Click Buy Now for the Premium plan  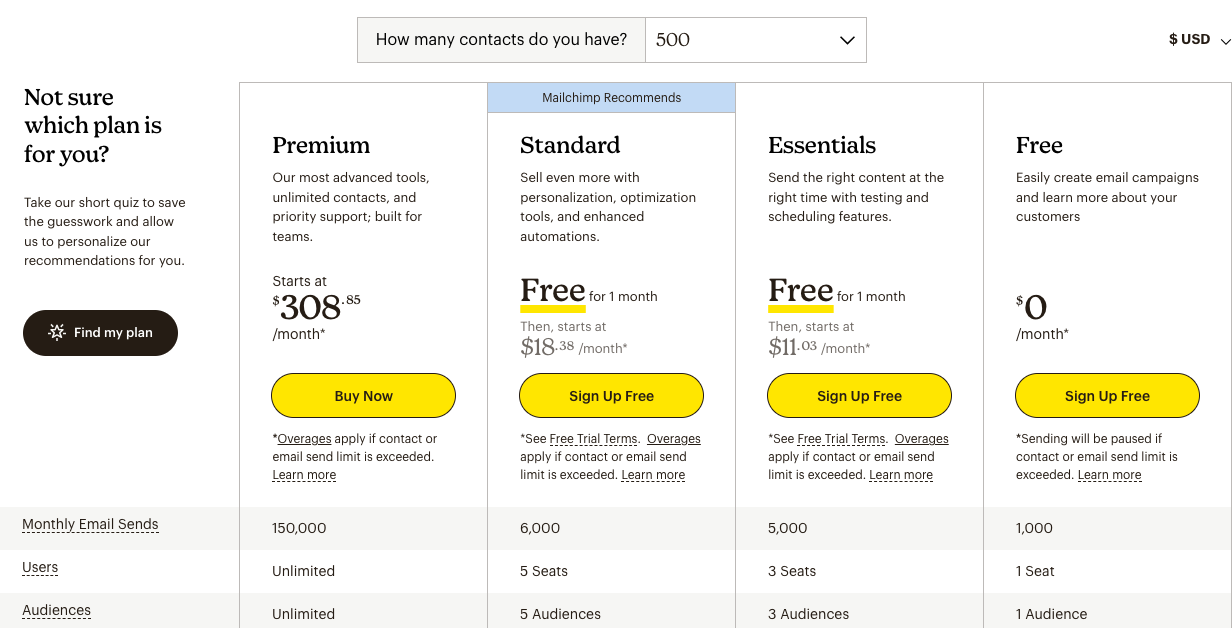coord(363,396)
